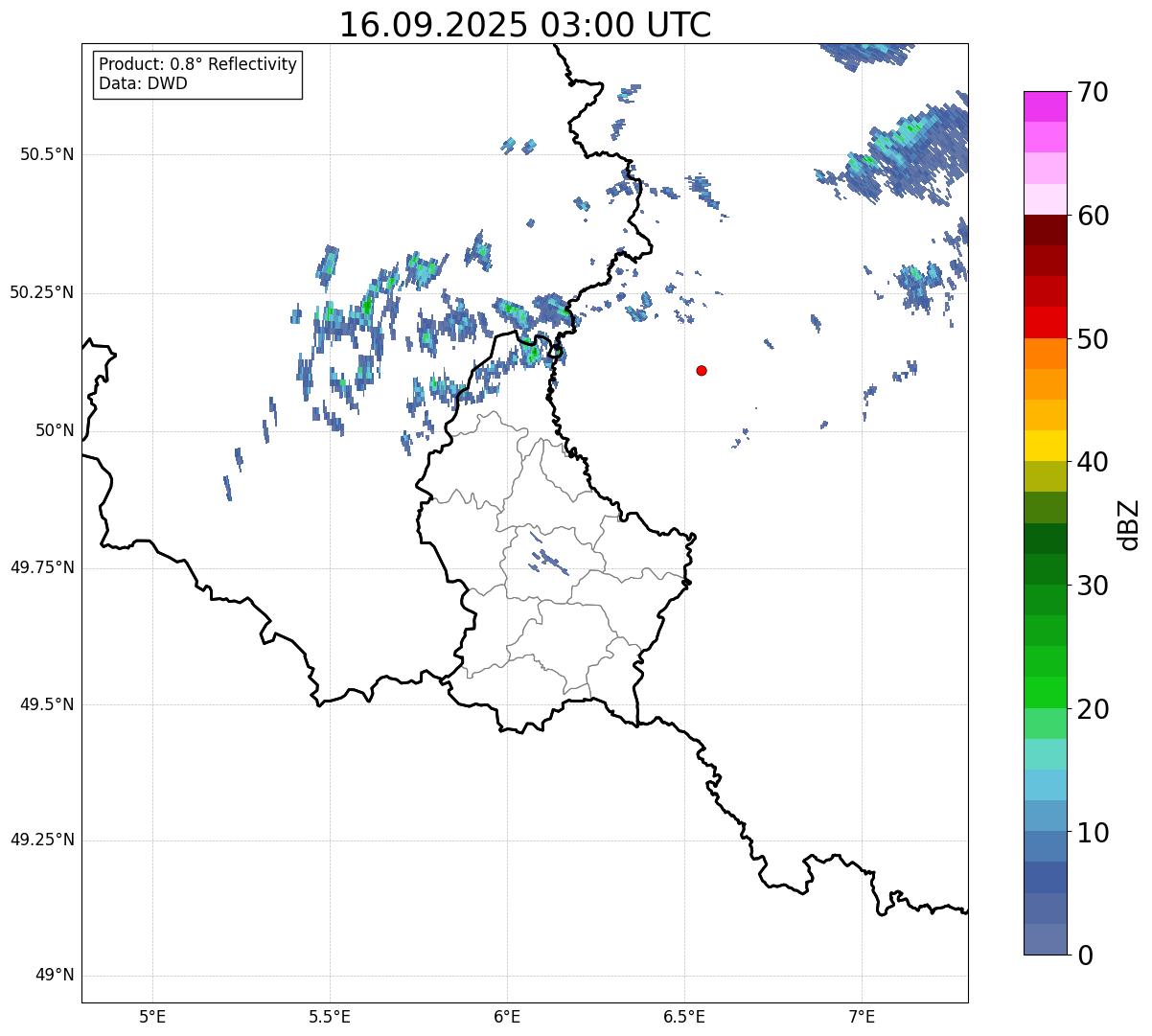This screenshot has height=1036, width=1152.
Task: Click the colorbar tick label 40
Action: pos(1094,462)
